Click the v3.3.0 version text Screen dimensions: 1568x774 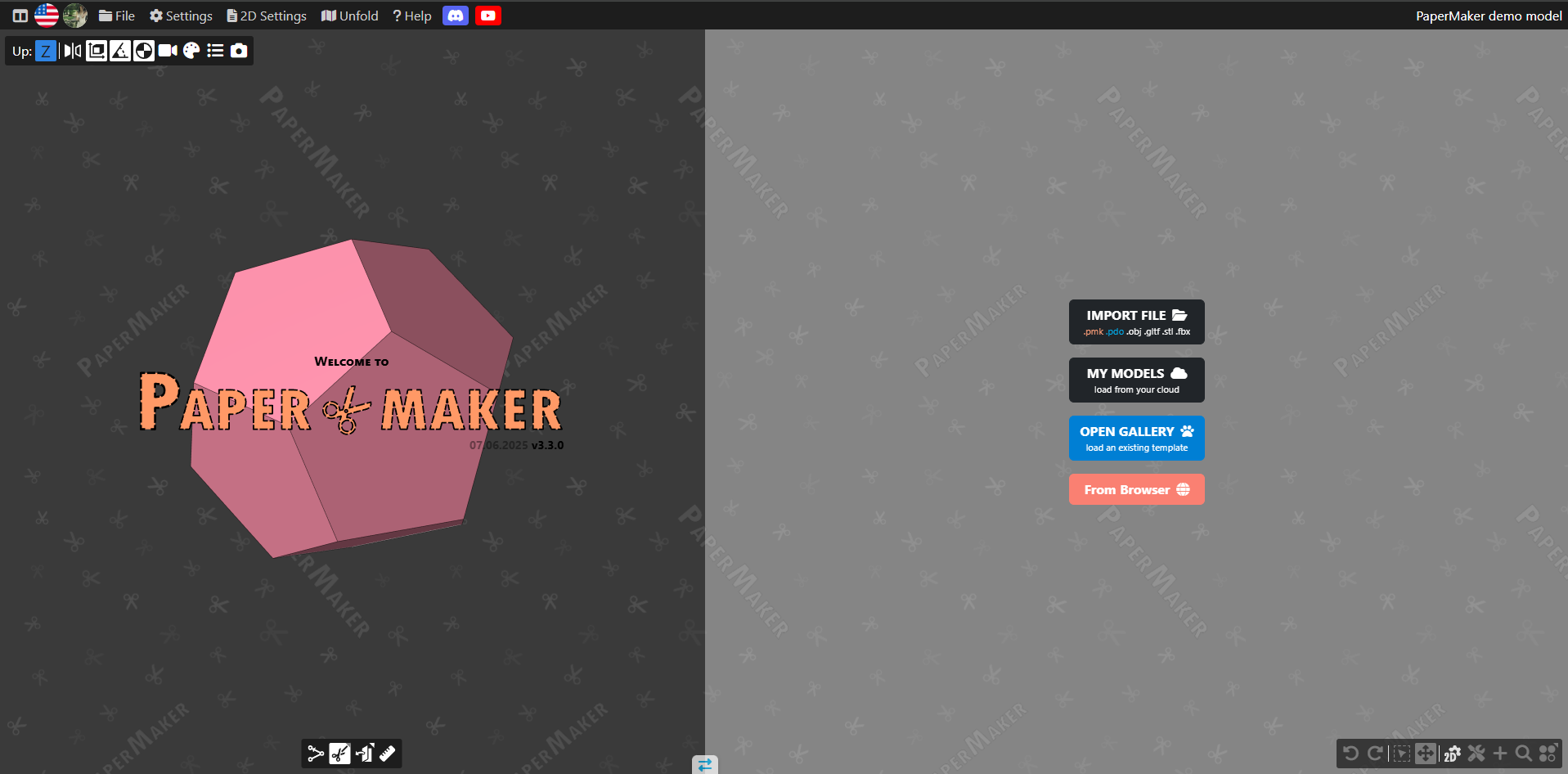[x=547, y=445]
